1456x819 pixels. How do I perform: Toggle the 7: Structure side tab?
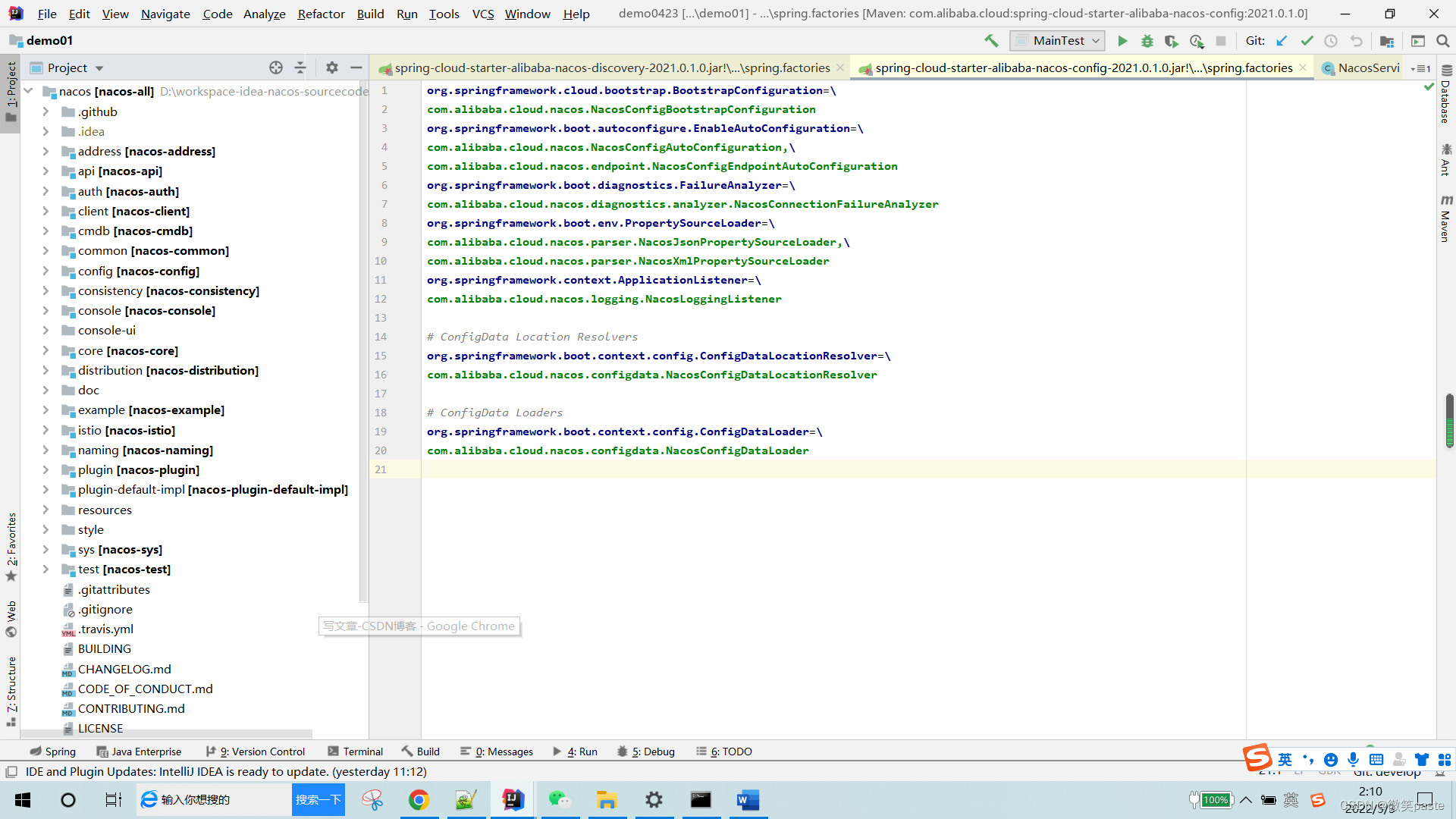point(11,691)
